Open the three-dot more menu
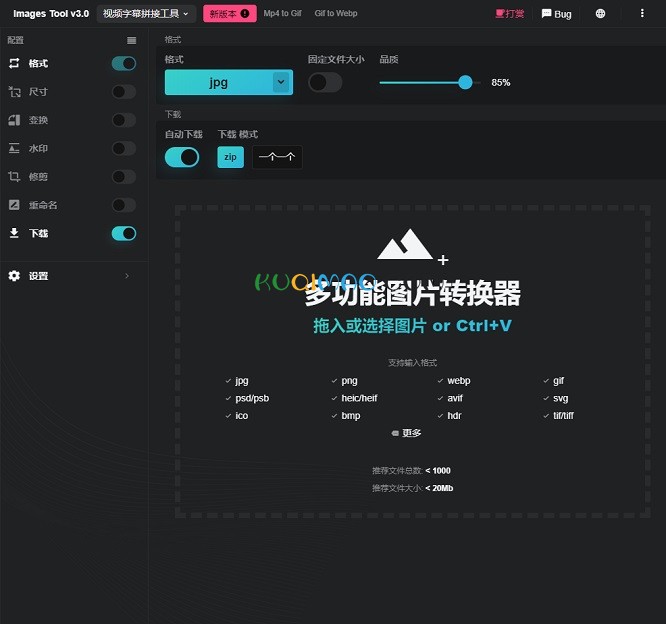Image resolution: width=666 pixels, height=624 pixels. pyautogui.click(x=642, y=14)
